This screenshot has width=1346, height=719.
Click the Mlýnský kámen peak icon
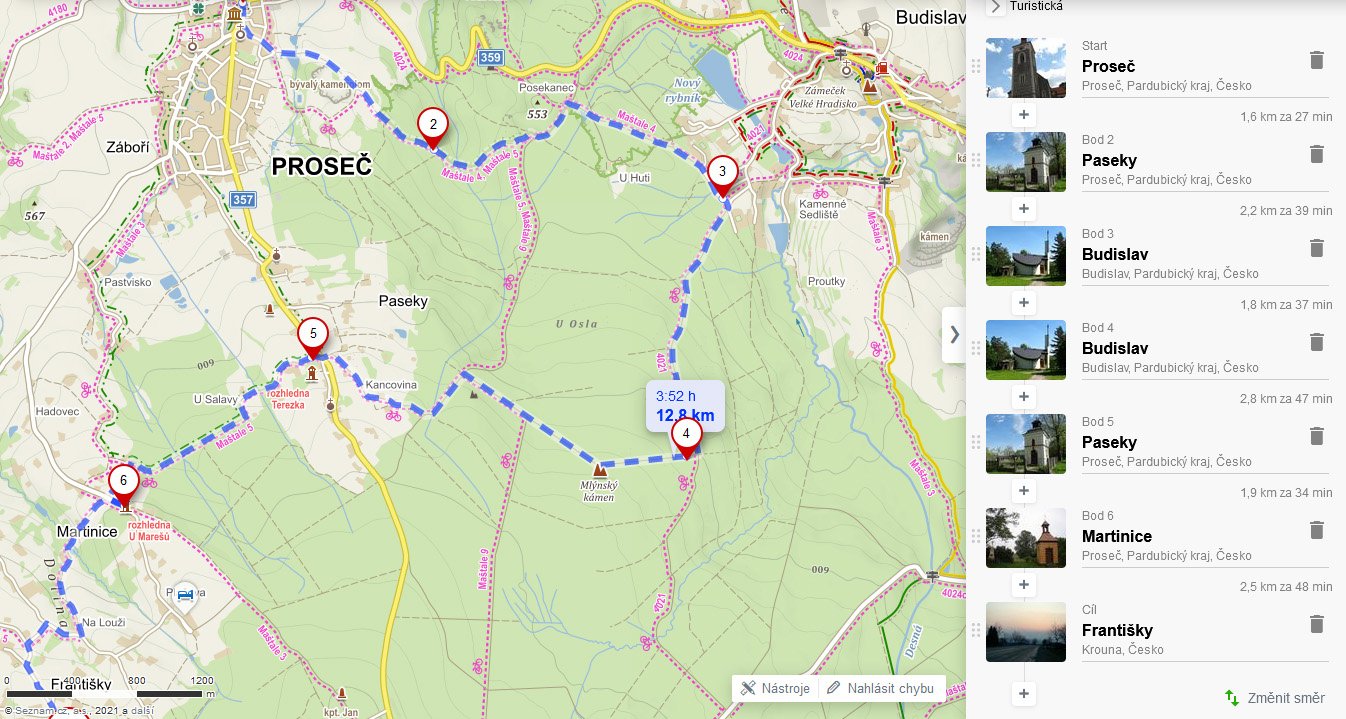[600, 468]
